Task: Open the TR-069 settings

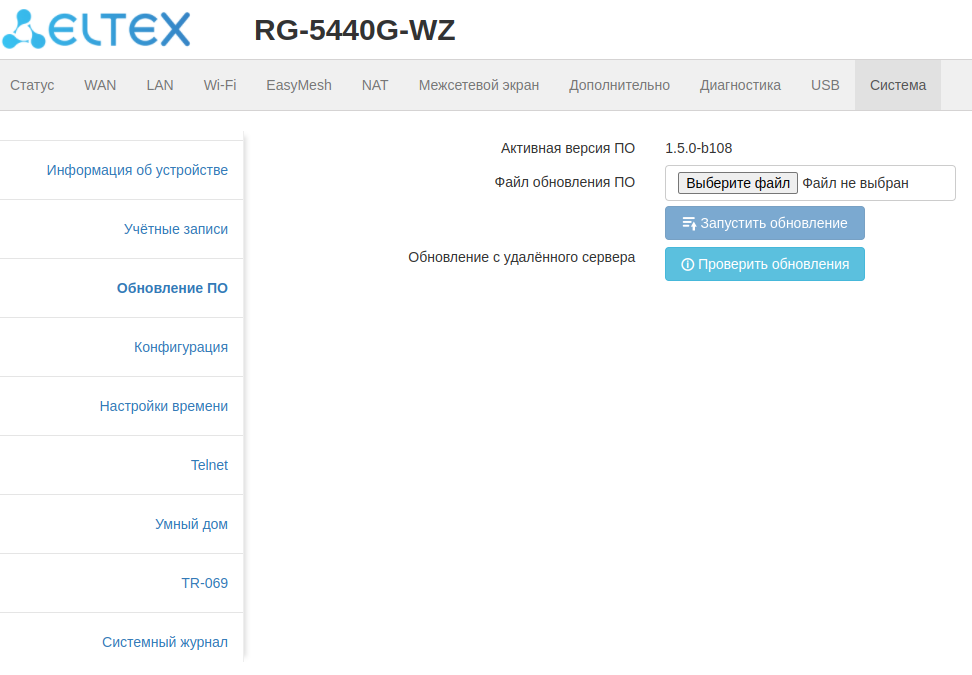Action: [x=205, y=583]
